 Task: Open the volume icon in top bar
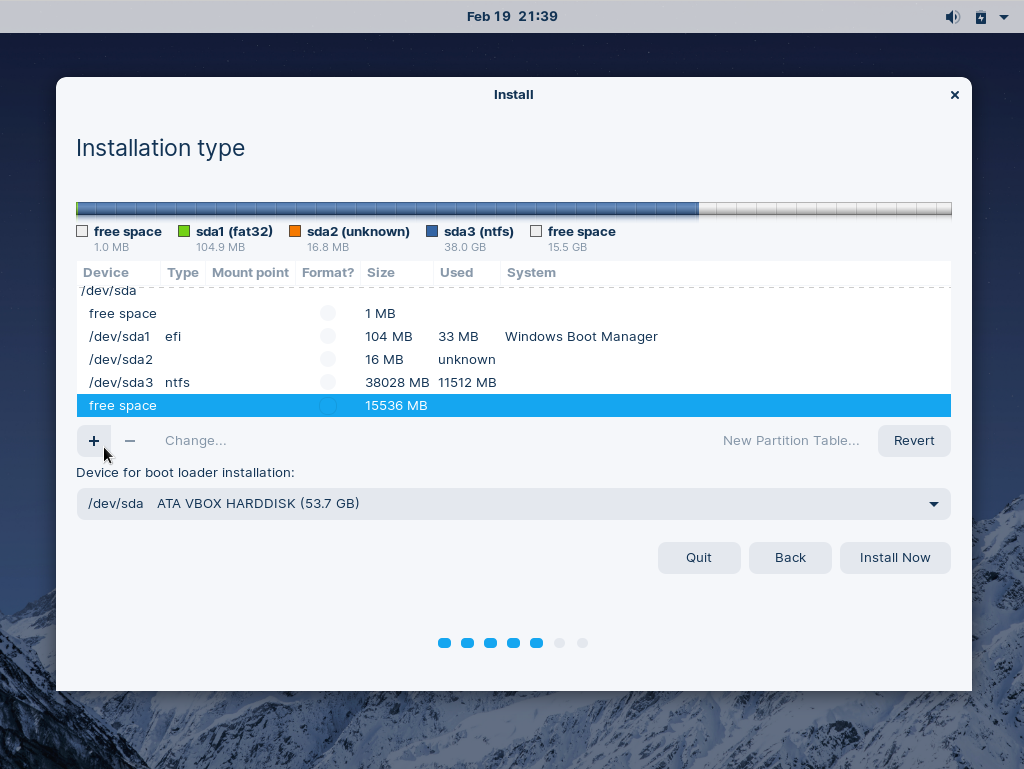[952, 17]
